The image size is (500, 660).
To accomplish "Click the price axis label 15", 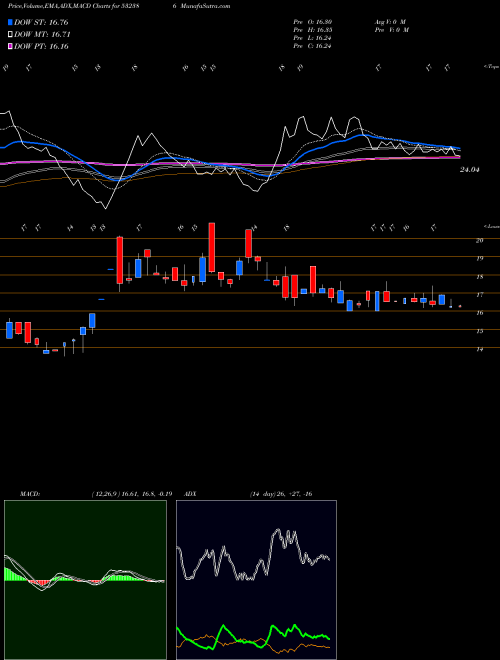I will click(x=479, y=331).
